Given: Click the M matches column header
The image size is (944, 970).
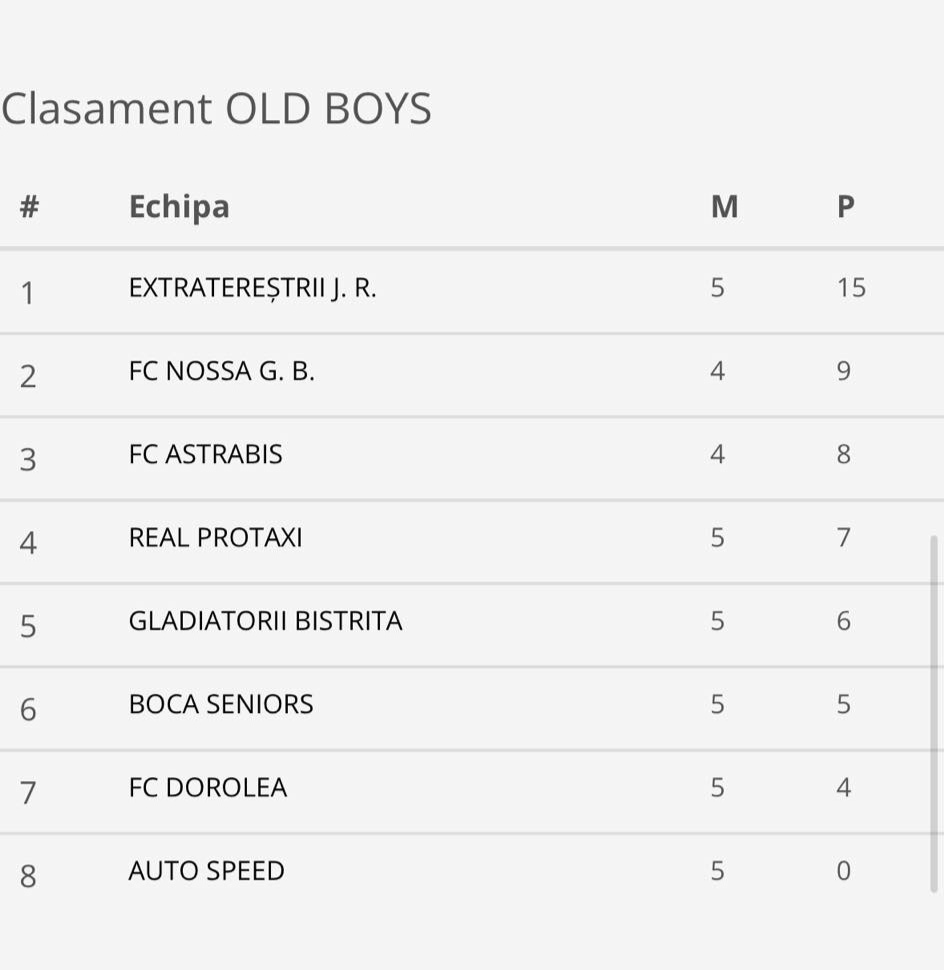Looking at the screenshot, I should tap(724, 207).
